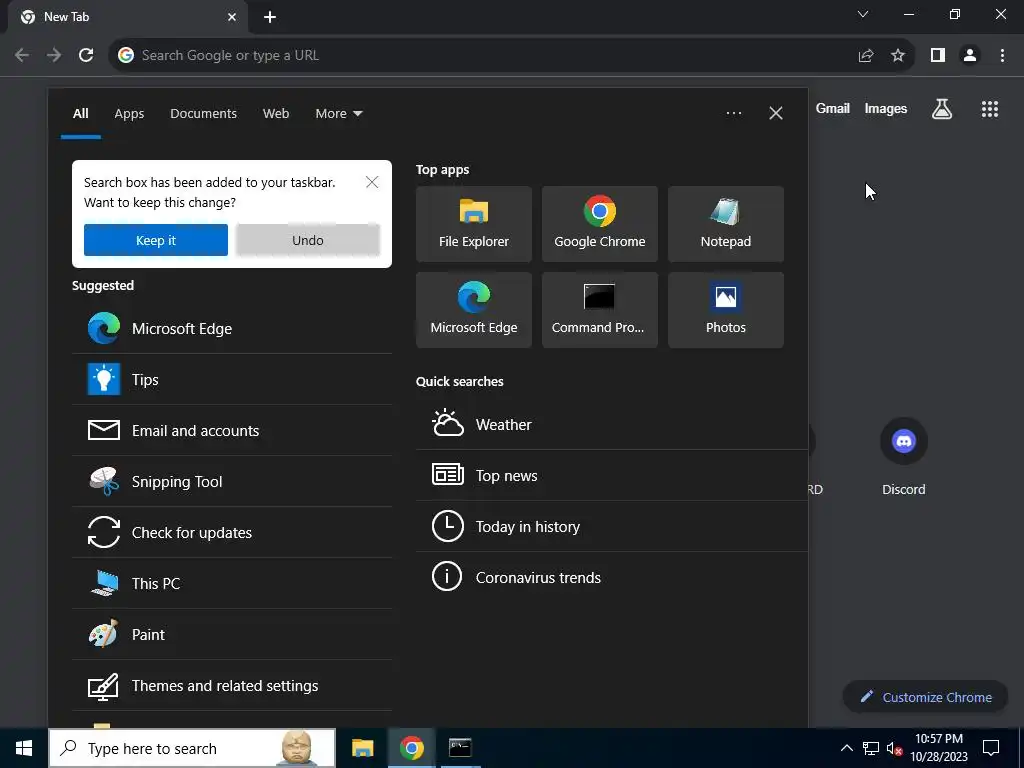Viewport: 1024px width, 768px height.
Task: Click Customize Chrome button
Action: 925,697
